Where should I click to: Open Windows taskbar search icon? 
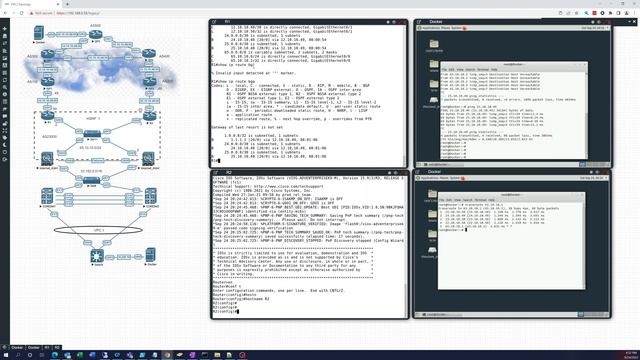coord(18,355)
